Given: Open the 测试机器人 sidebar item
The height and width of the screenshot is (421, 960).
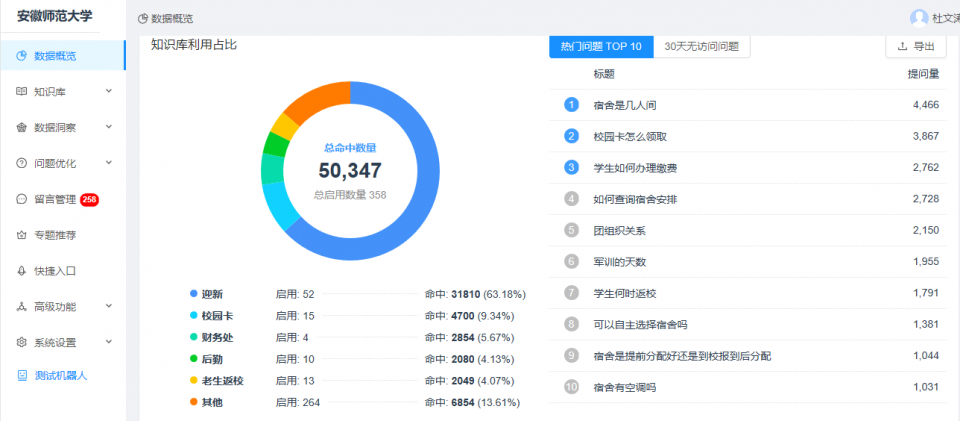Looking at the screenshot, I should coord(60,376).
